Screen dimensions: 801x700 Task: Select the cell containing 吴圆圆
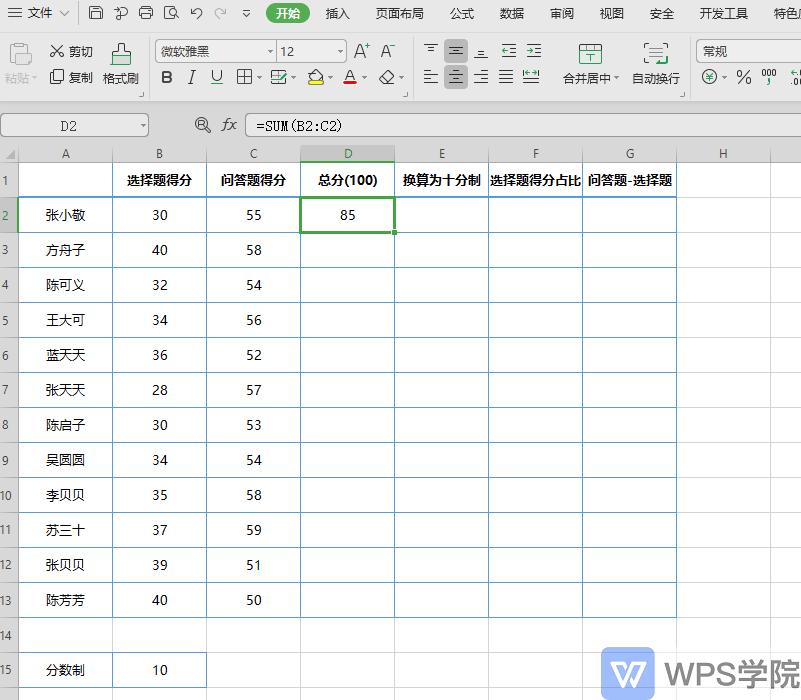click(64, 460)
